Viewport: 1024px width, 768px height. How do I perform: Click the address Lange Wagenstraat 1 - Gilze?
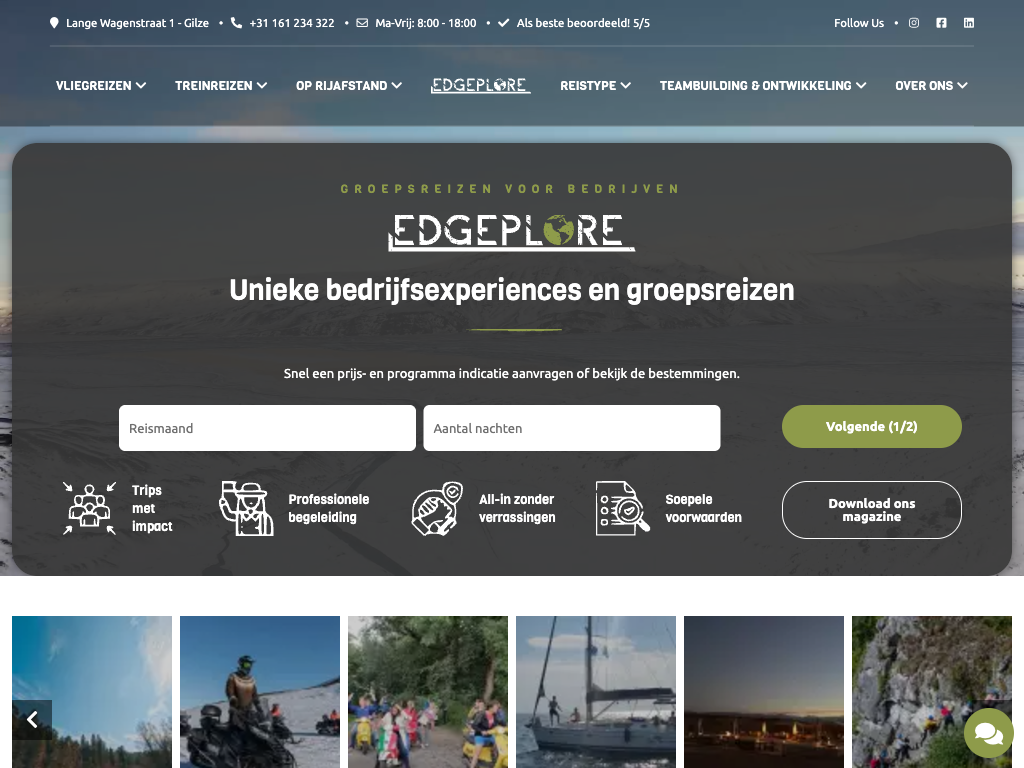click(137, 23)
